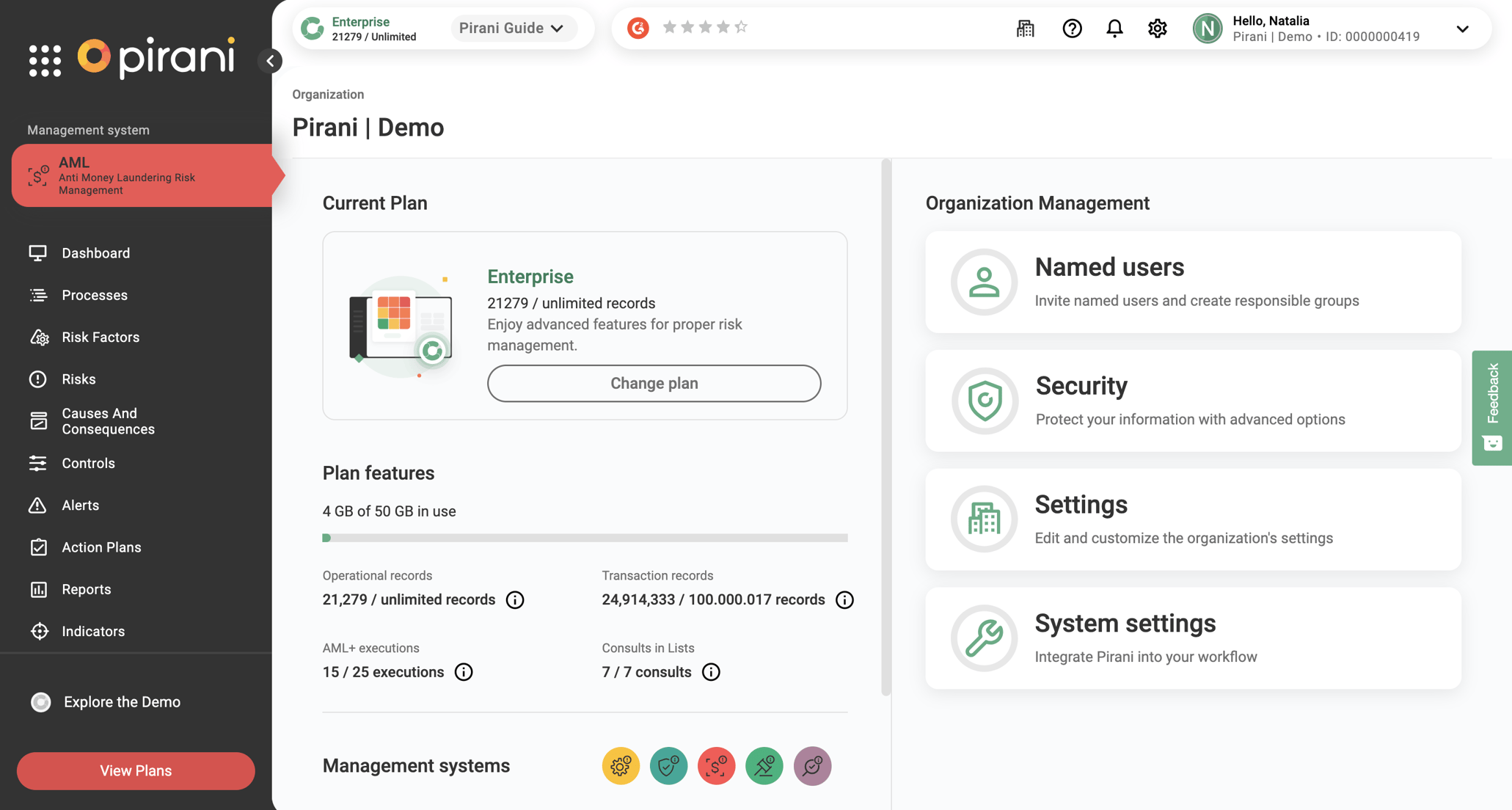Switch to the Dashboard section
Image resolution: width=1512 pixels, height=810 pixels.
click(96, 252)
